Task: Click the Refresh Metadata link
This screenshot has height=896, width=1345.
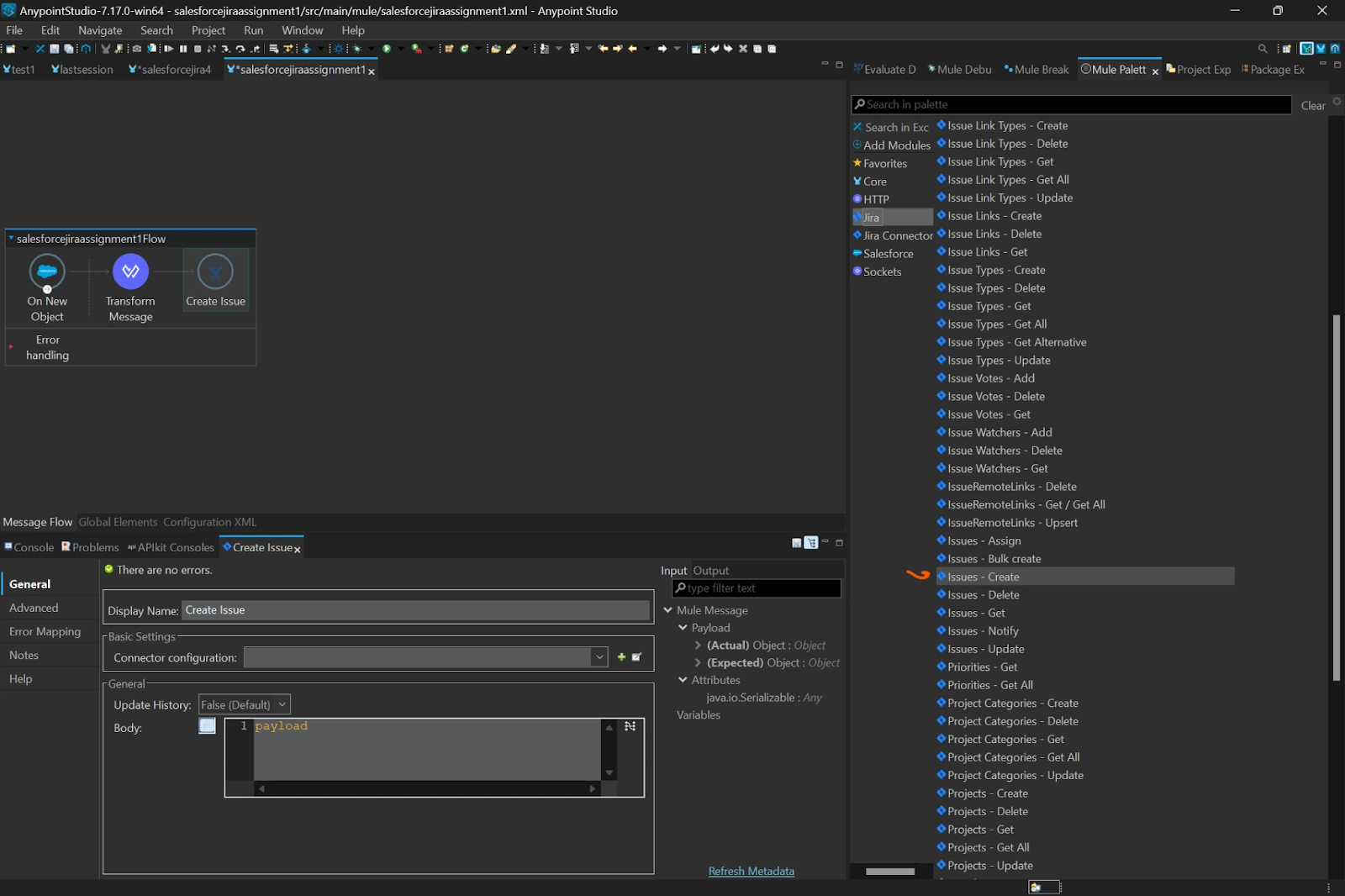Action: pos(751,871)
